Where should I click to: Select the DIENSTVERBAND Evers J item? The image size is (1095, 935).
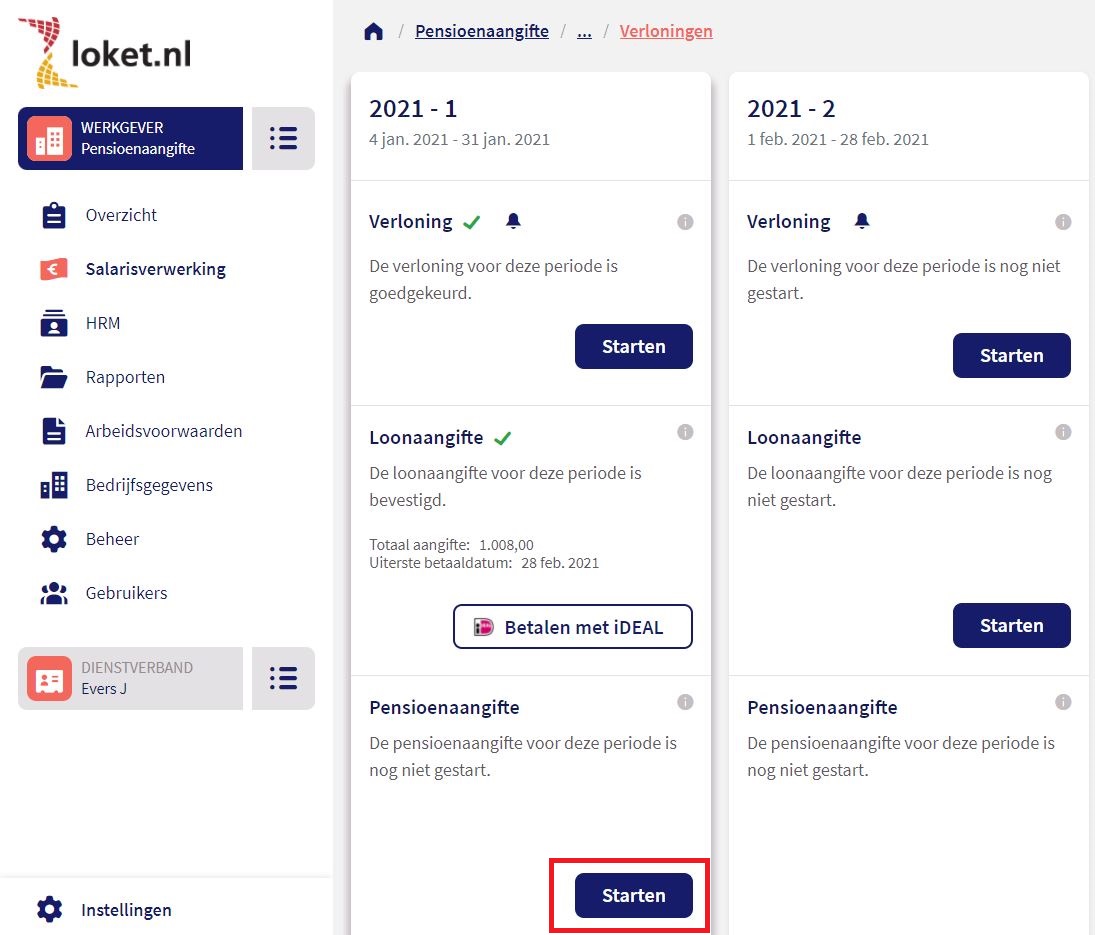130,678
